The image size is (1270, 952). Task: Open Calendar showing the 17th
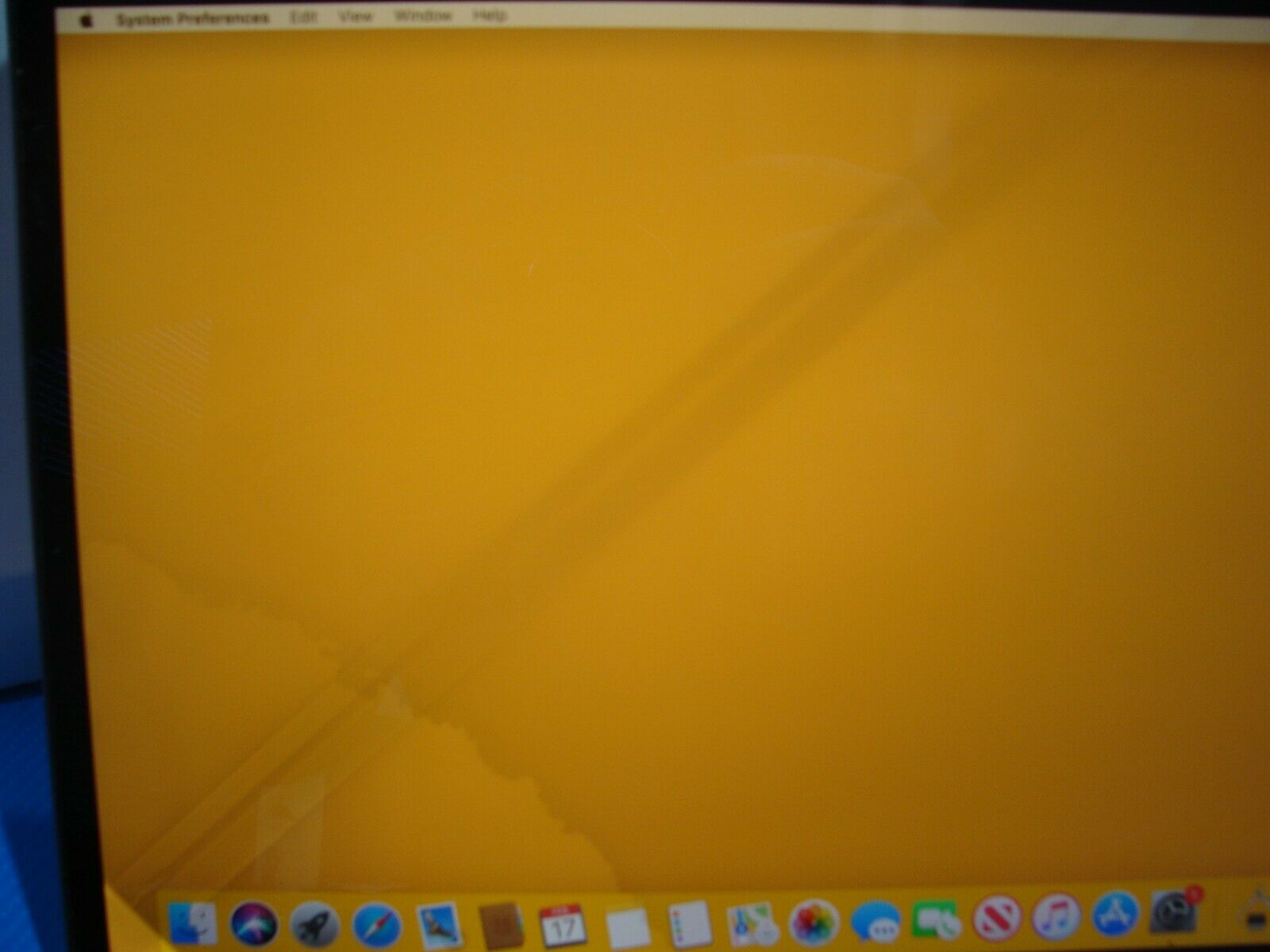[x=562, y=923]
